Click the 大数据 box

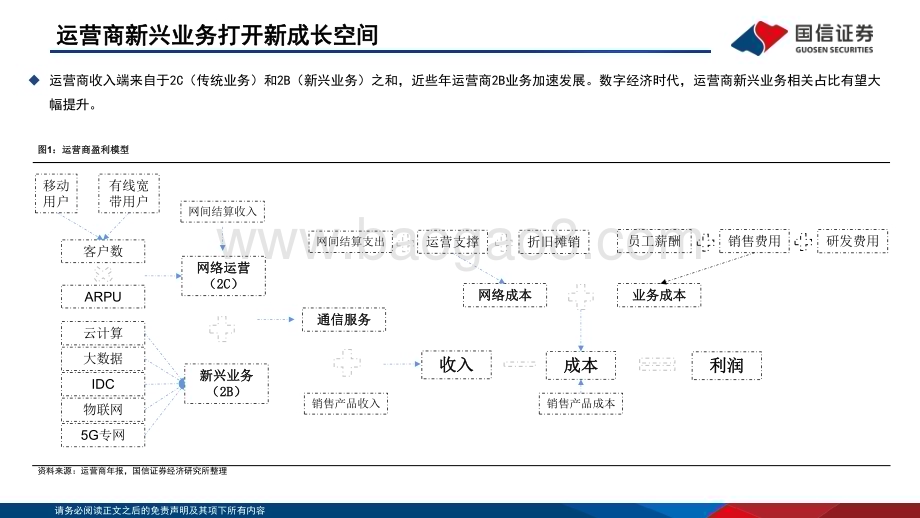pos(103,358)
